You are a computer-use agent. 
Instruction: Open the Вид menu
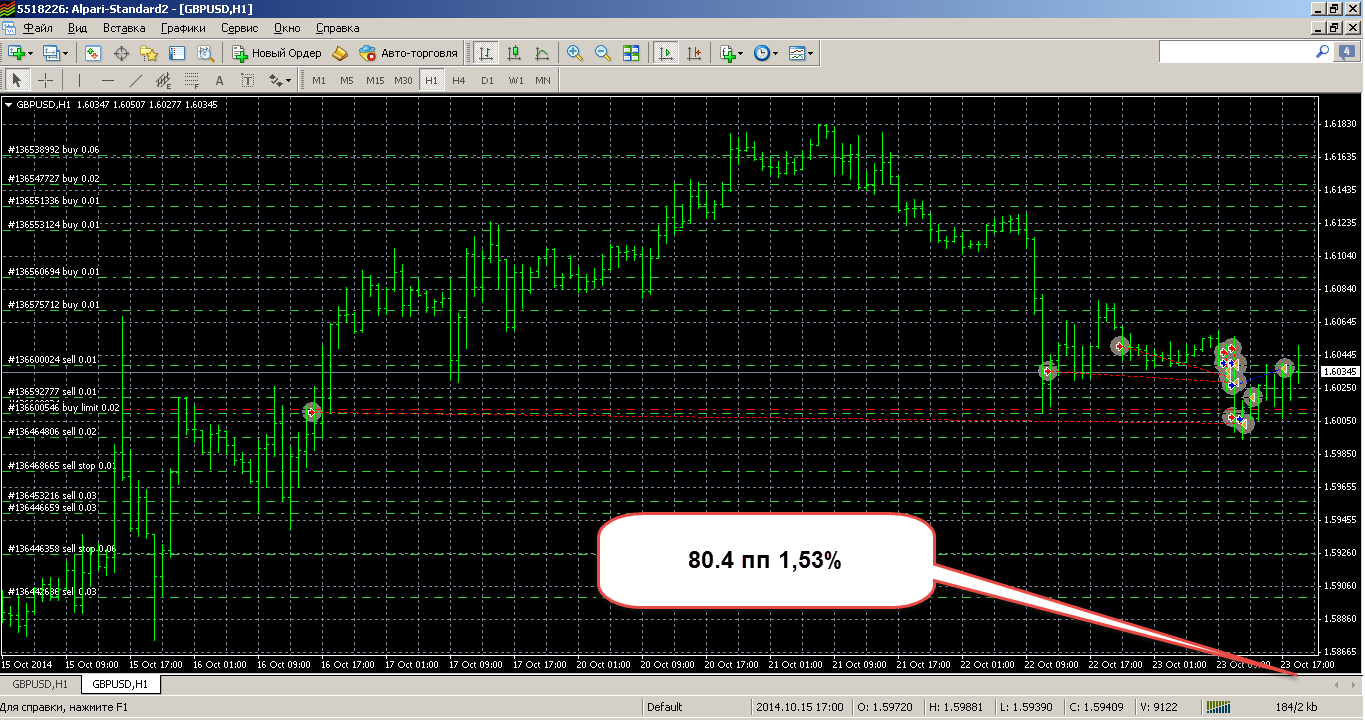coord(77,28)
